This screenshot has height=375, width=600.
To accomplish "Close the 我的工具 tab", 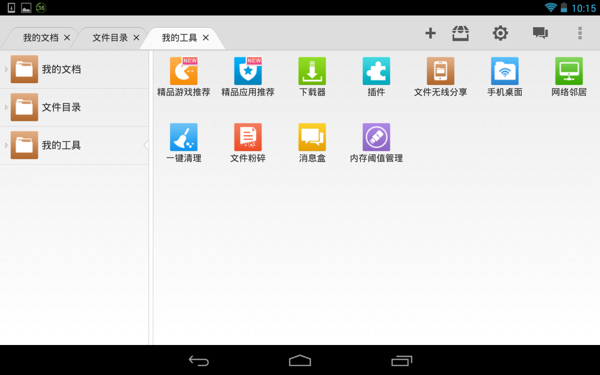I will pos(205,38).
